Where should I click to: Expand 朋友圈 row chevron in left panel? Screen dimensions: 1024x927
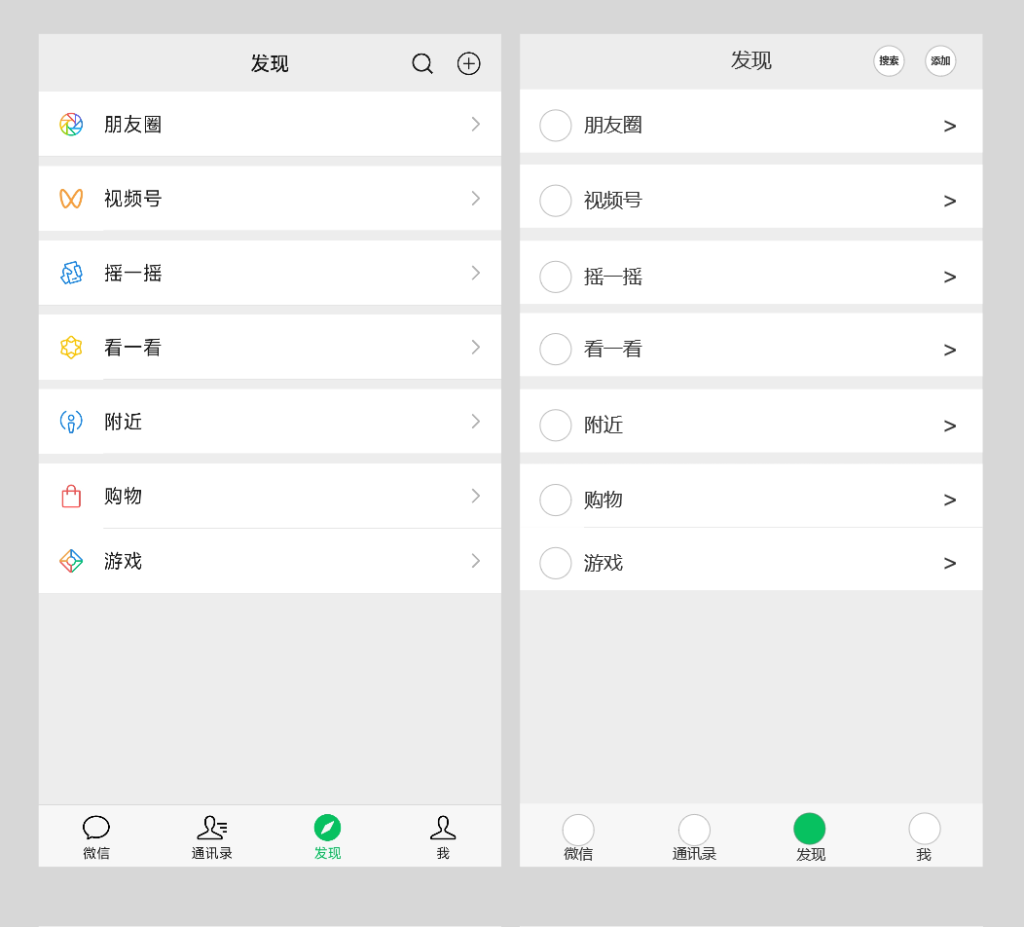pos(475,124)
